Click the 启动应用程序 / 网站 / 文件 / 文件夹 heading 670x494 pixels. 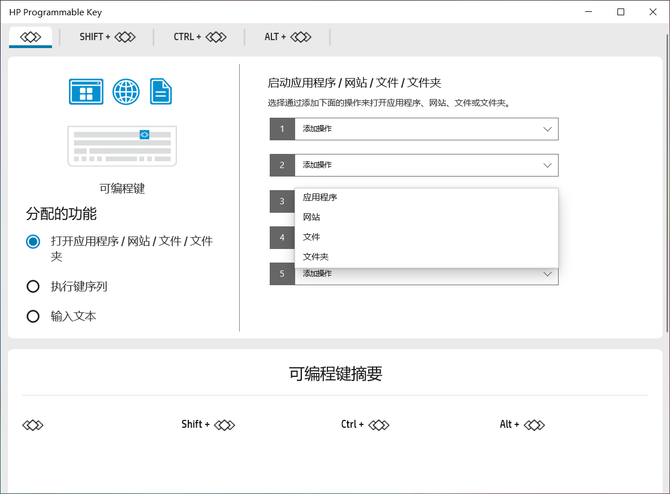click(x=354, y=83)
